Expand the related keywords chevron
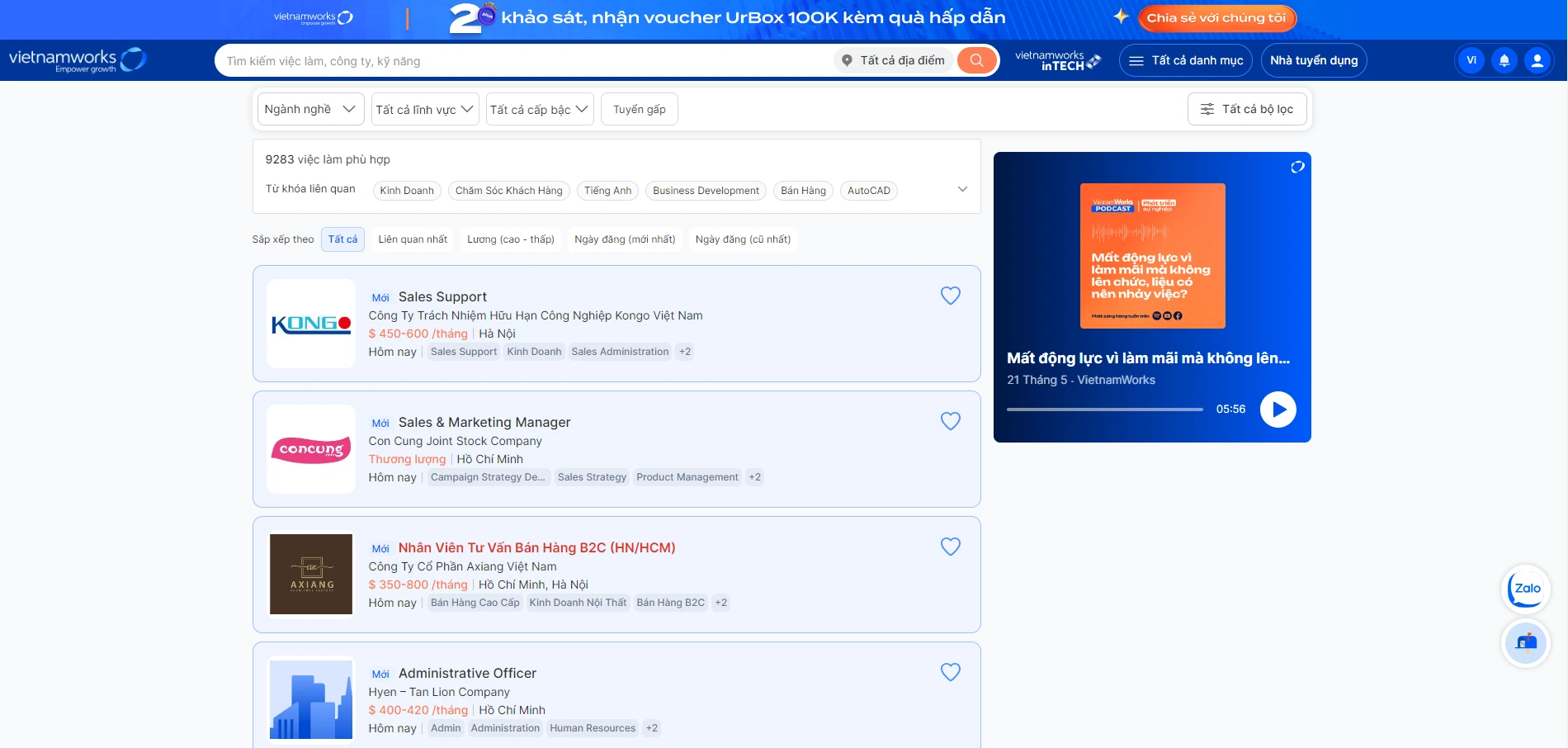The width and height of the screenshot is (1568, 748). pyautogui.click(x=962, y=189)
